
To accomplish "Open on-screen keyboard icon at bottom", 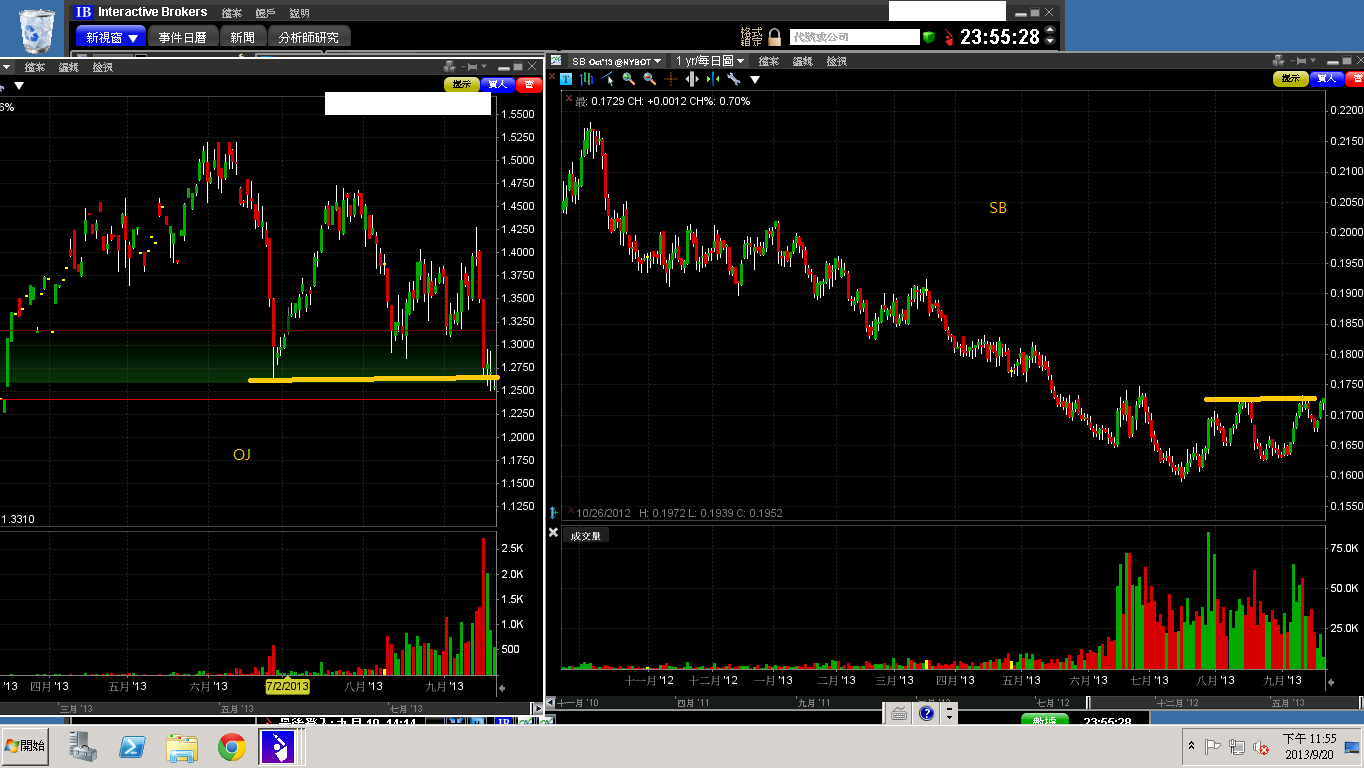I will (898, 713).
